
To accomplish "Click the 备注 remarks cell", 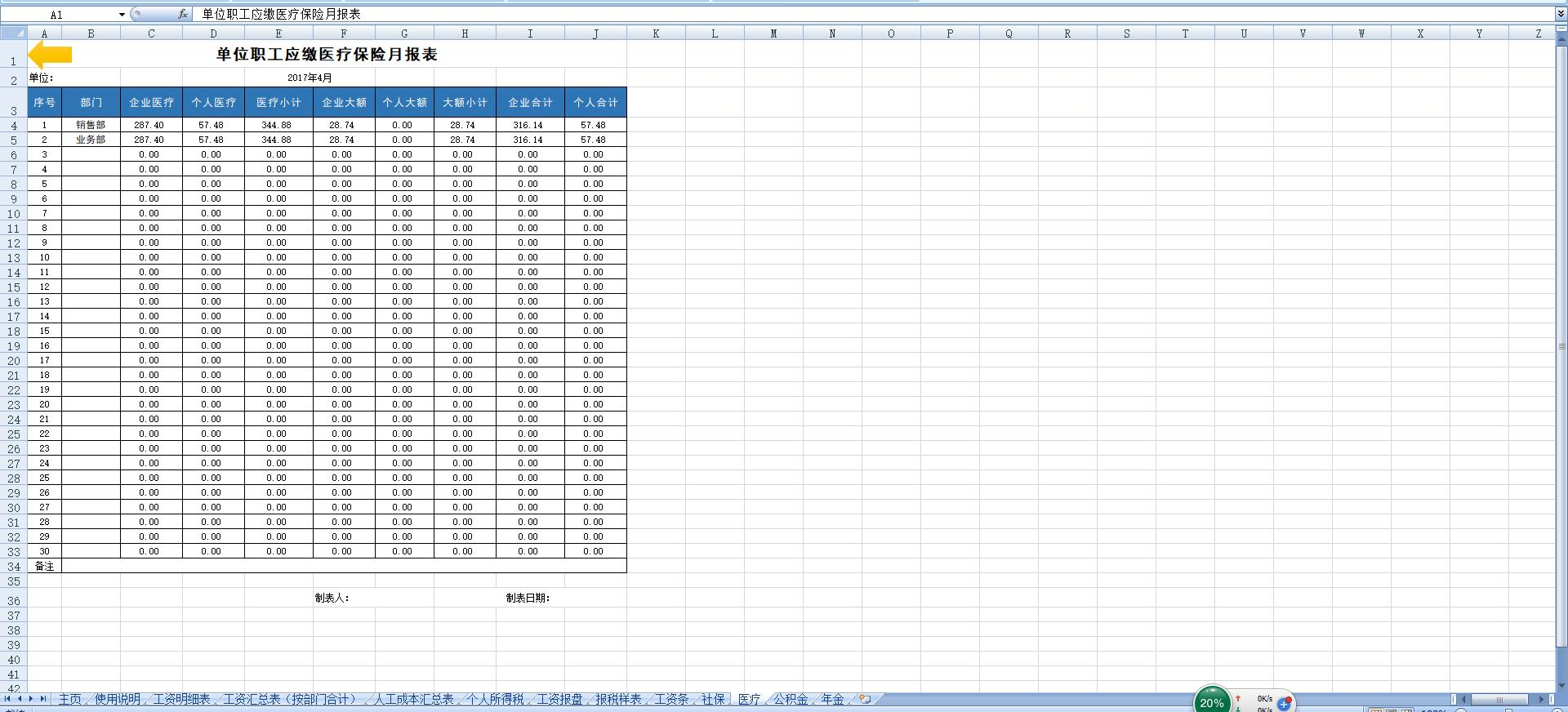I will 44,566.
